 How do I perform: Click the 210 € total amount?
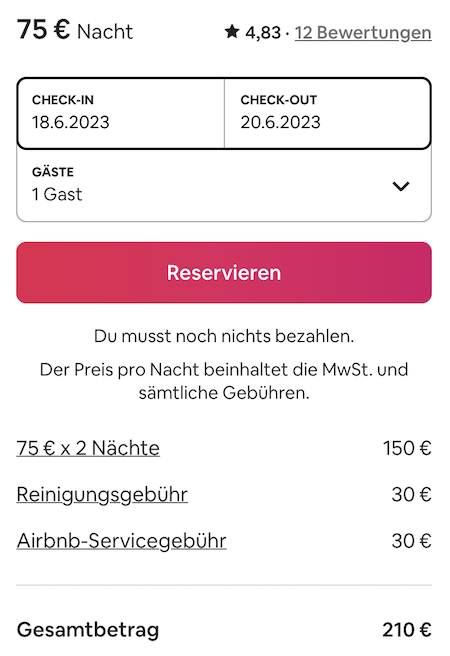point(407,630)
